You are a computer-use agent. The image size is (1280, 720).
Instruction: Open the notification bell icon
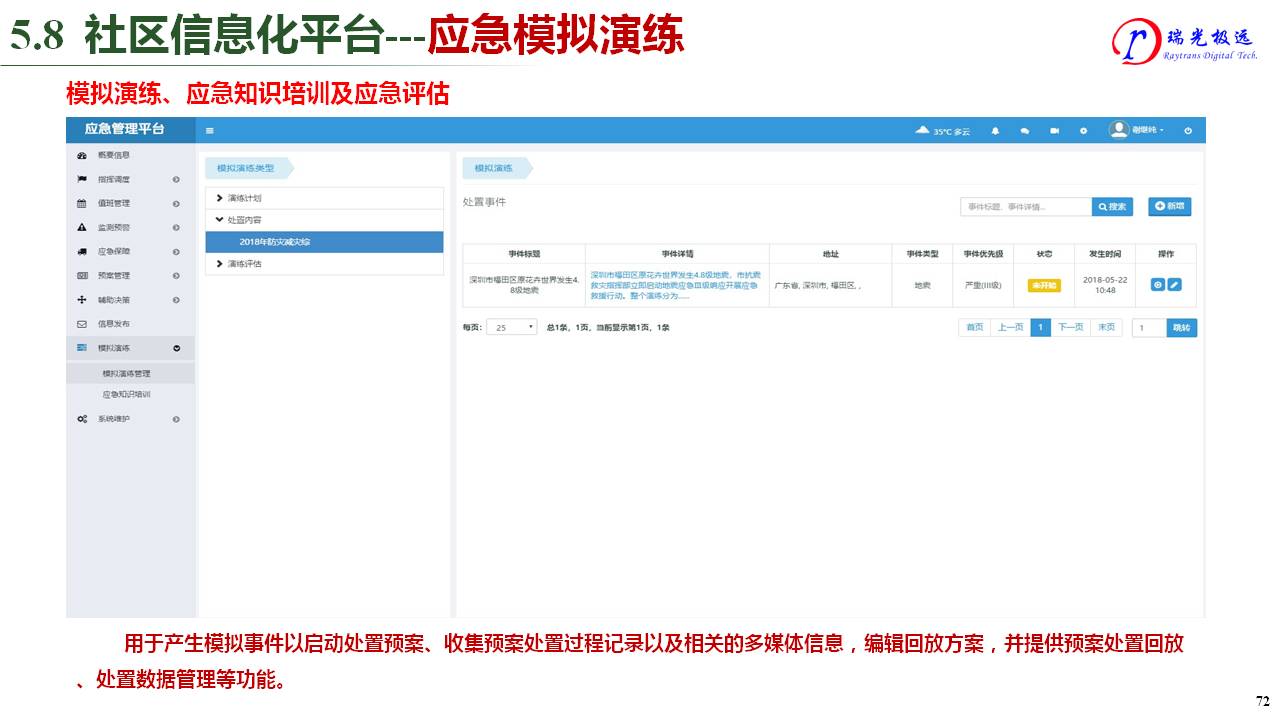(x=995, y=131)
